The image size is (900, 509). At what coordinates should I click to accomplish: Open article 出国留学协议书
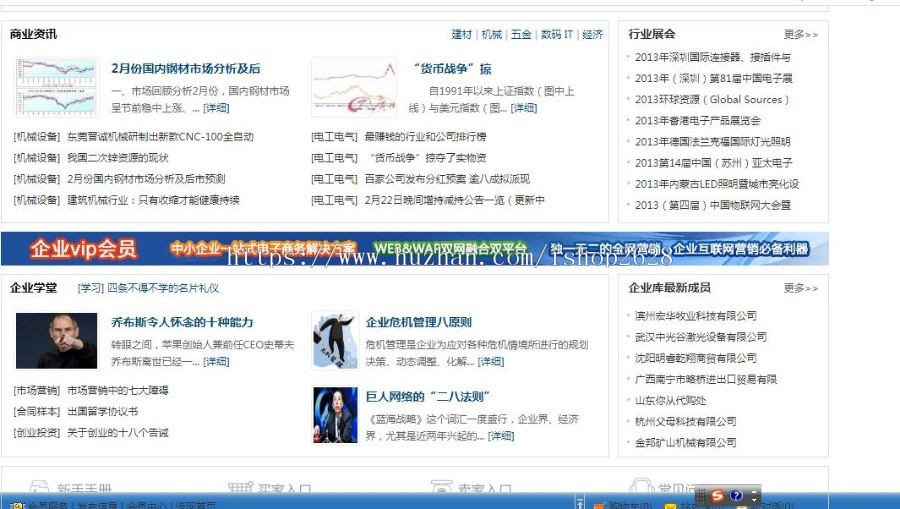pyautogui.click(x=103, y=411)
